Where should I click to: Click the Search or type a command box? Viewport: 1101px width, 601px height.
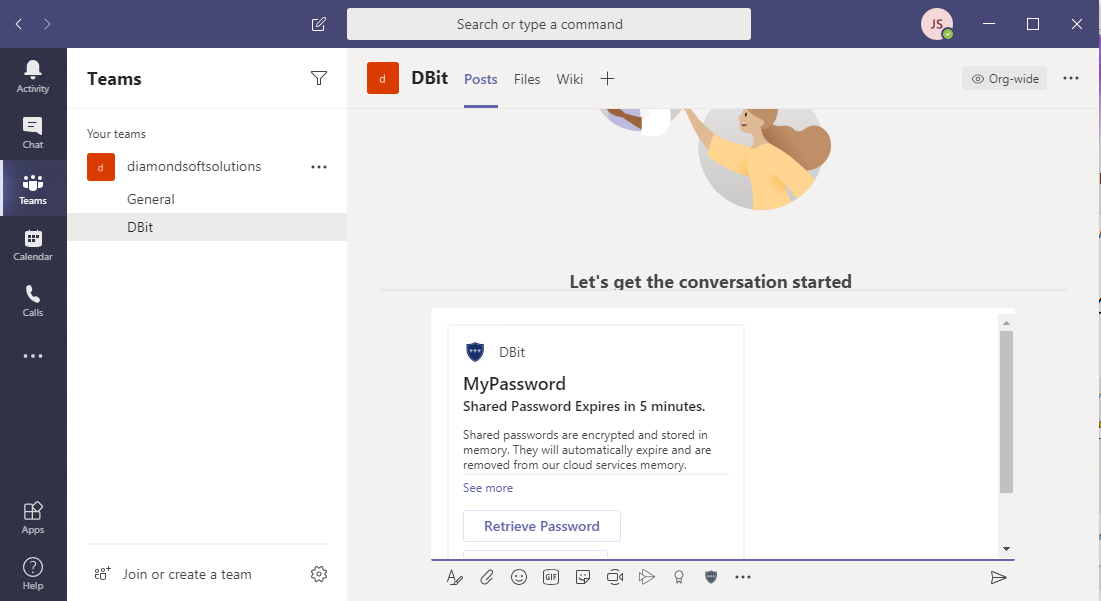coord(548,24)
